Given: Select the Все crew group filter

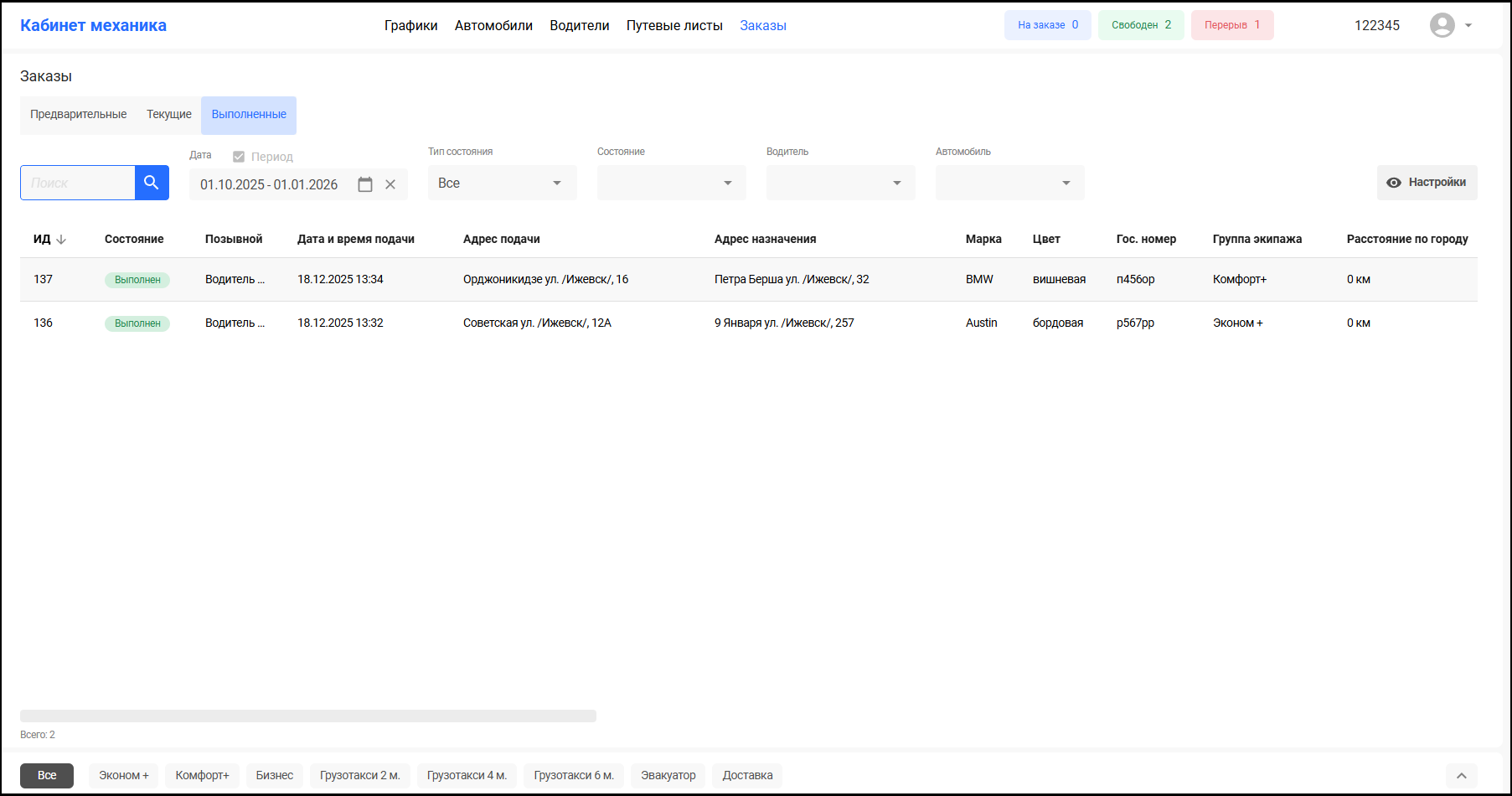Looking at the screenshot, I should (47, 776).
